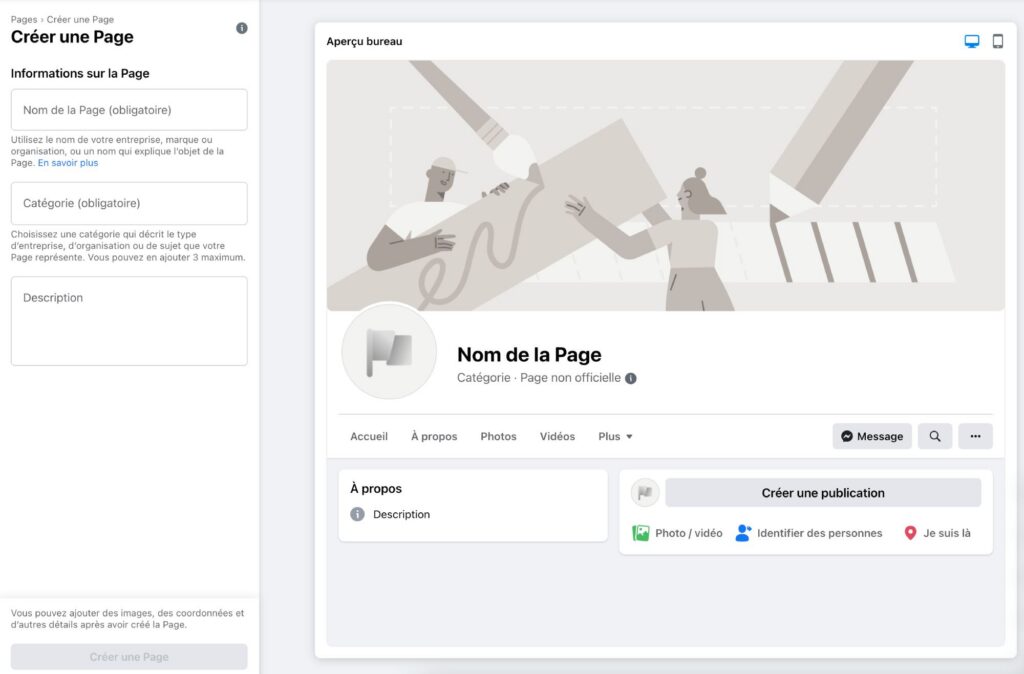Switch preview to desktop view
1024x674 pixels.
point(971,41)
